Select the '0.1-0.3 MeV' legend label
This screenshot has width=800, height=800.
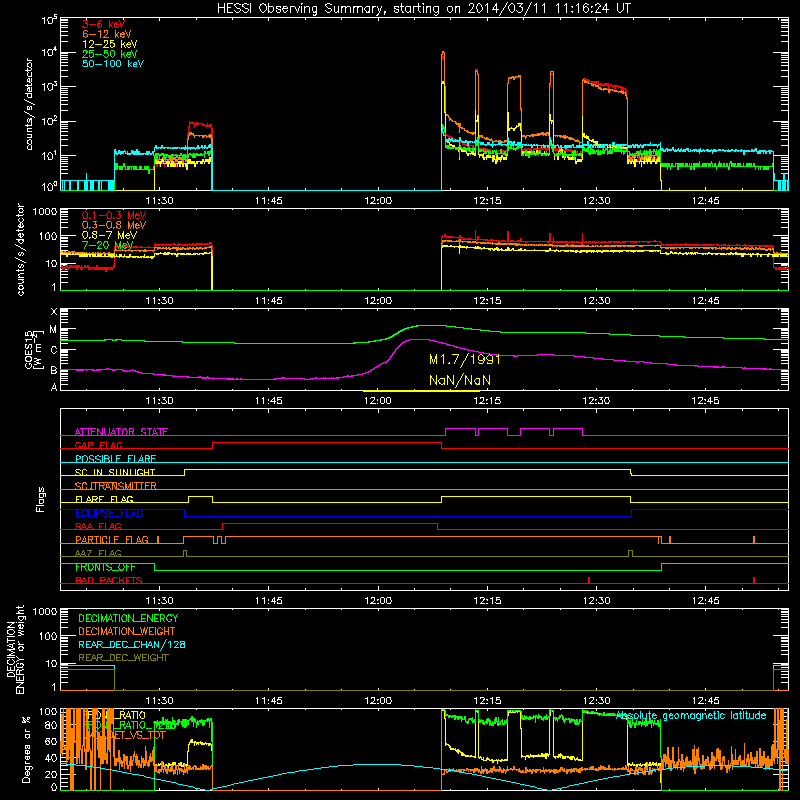point(114,215)
